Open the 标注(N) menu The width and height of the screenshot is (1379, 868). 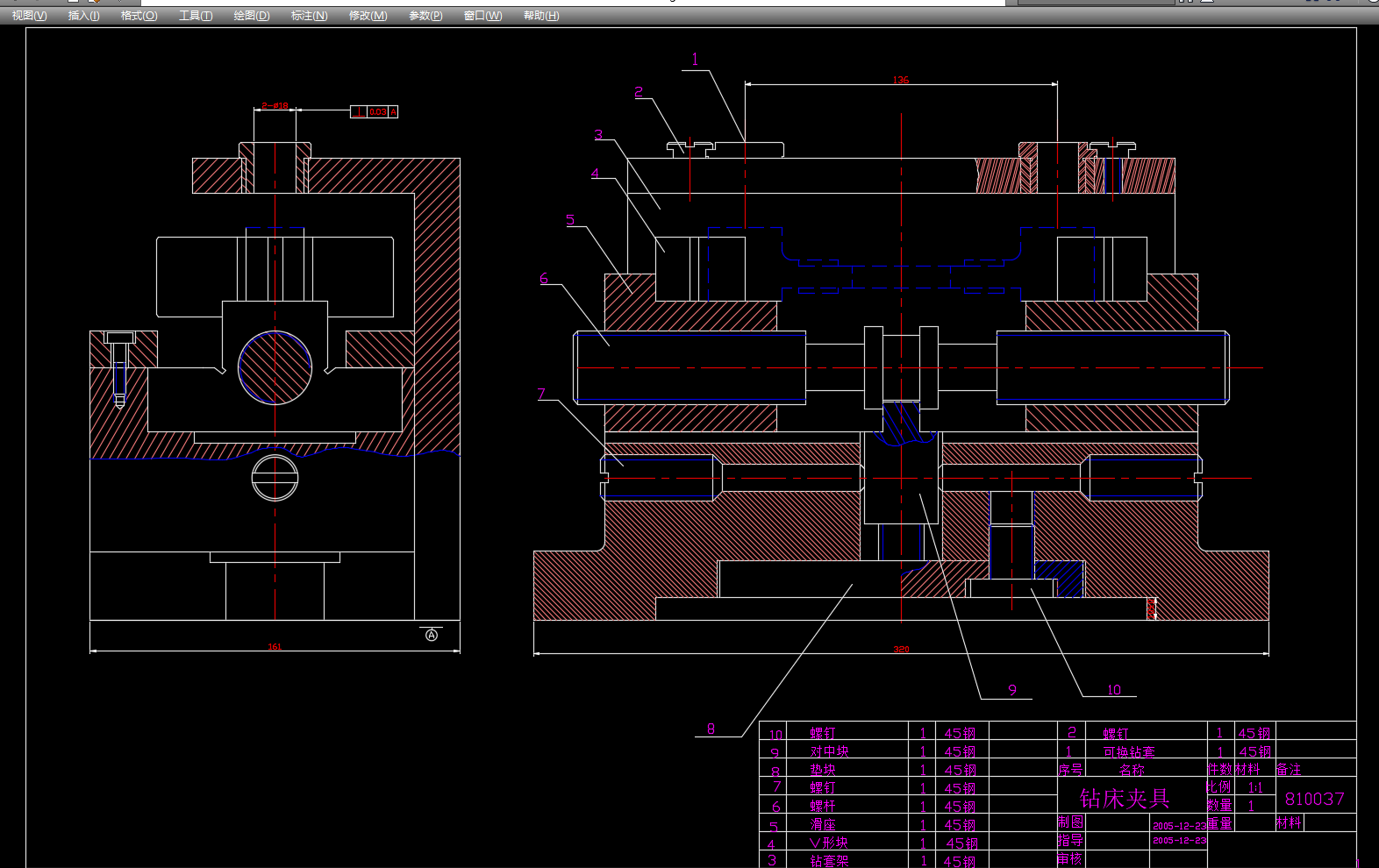click(x=309, y=16)
